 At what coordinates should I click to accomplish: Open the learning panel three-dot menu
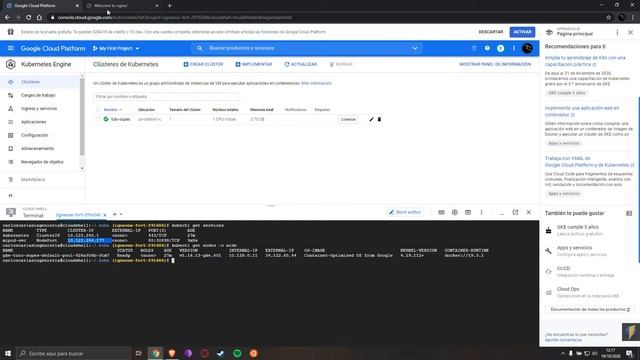tap(617, 32)
